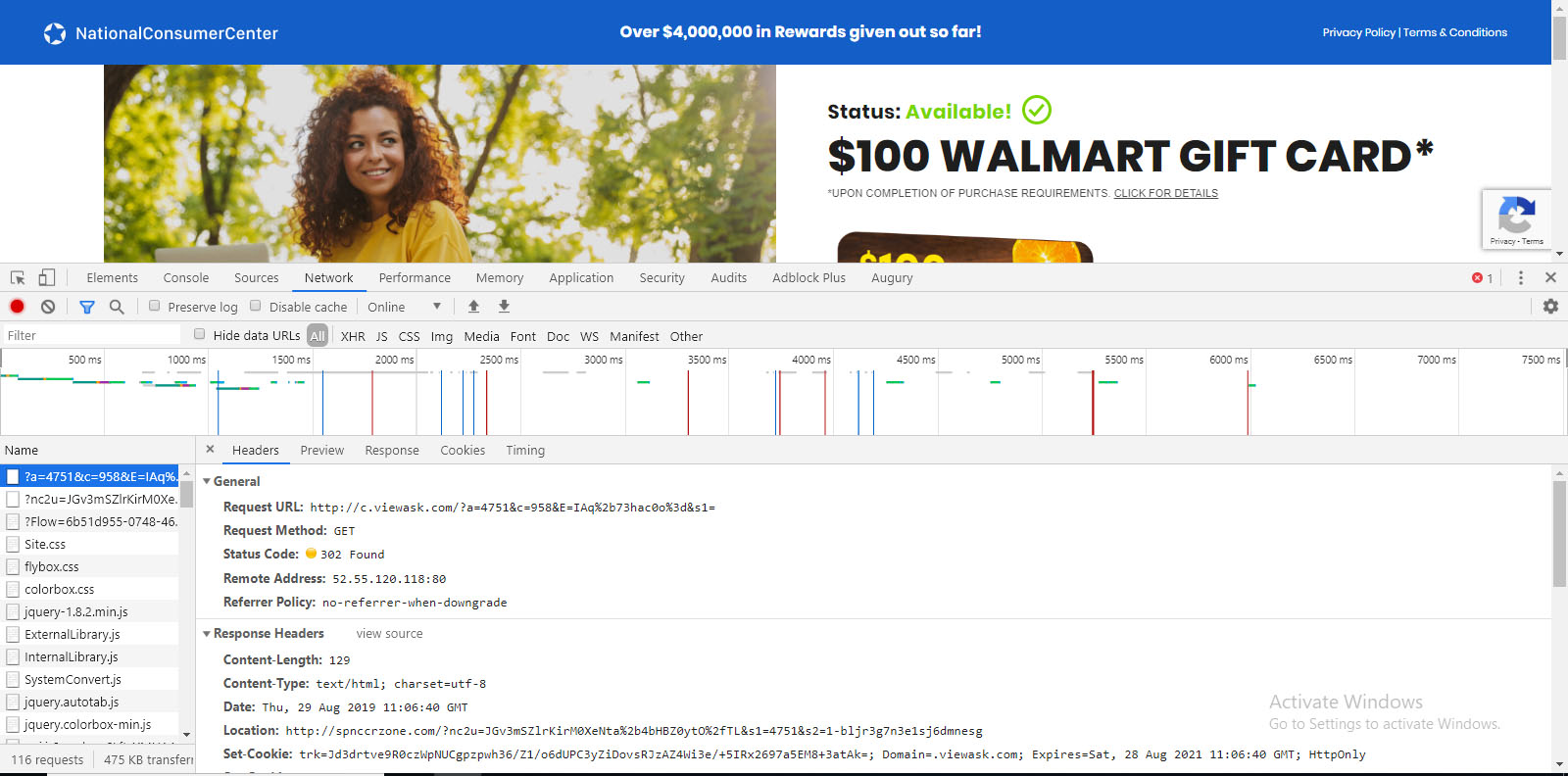Open the Terms & Conditions link

pyautogui.click(x=1455, y=32)
